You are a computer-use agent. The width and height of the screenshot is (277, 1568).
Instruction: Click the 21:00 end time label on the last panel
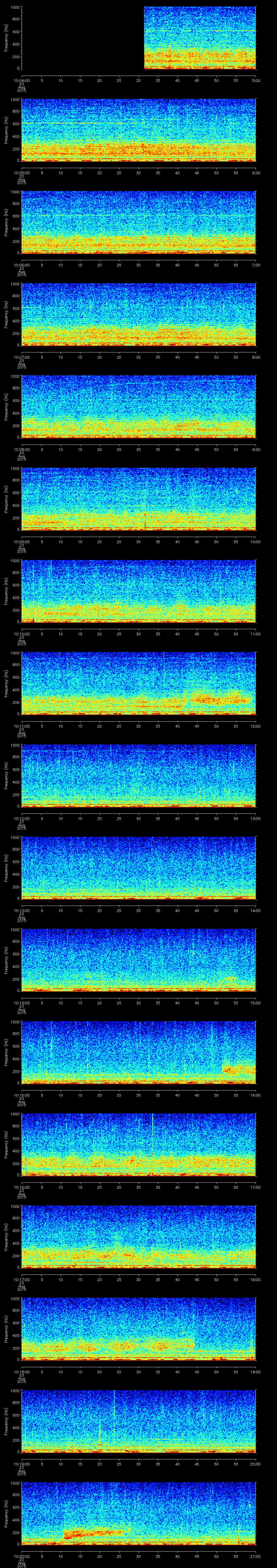click(256, 1555)
